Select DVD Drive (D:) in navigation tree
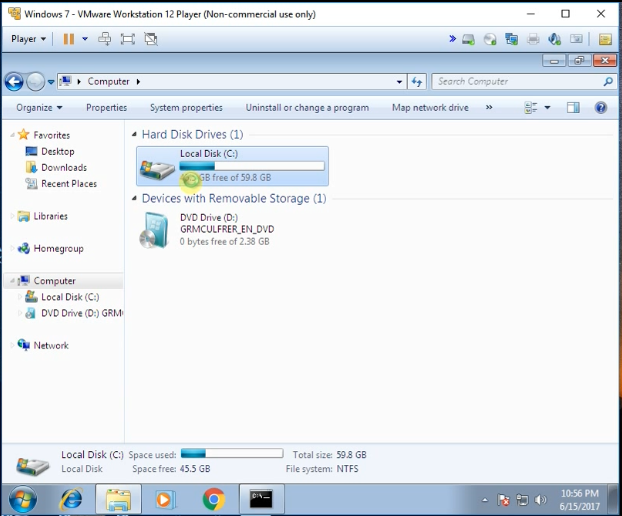This screenshot has width=622, height=516. coord(82,313)
